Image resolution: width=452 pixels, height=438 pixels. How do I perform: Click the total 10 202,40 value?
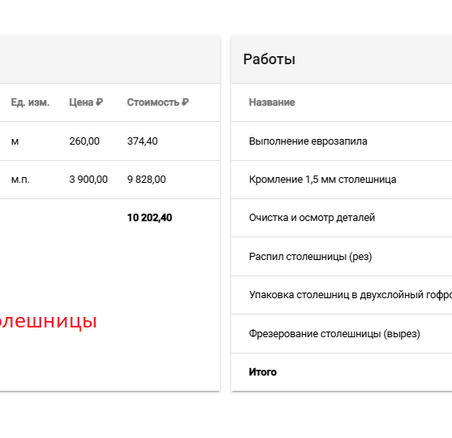point(150,218)
